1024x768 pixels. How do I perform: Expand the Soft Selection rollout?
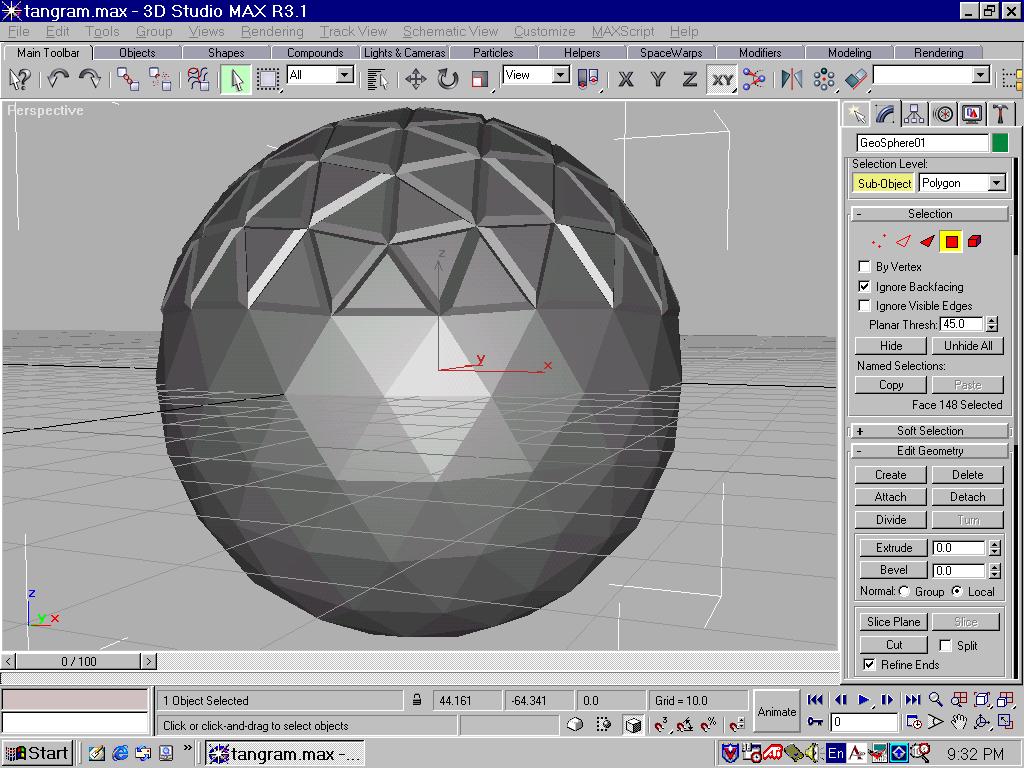(930, 431)
